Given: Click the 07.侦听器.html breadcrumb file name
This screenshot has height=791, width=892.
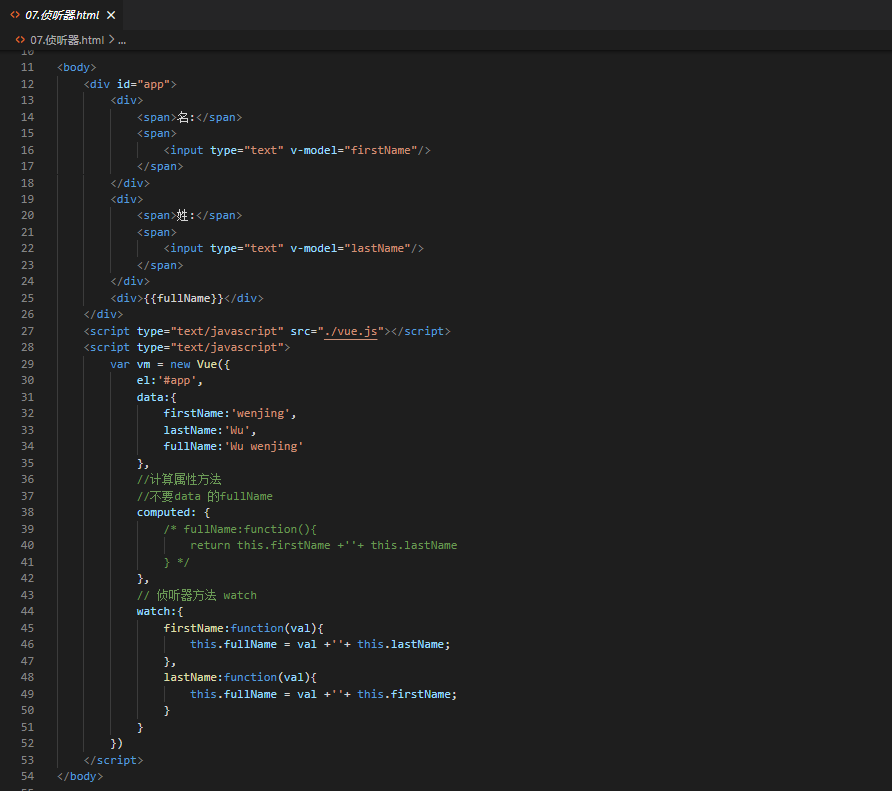Looking at the screenshot, I should pyautogui.click(x=66, y=40).
